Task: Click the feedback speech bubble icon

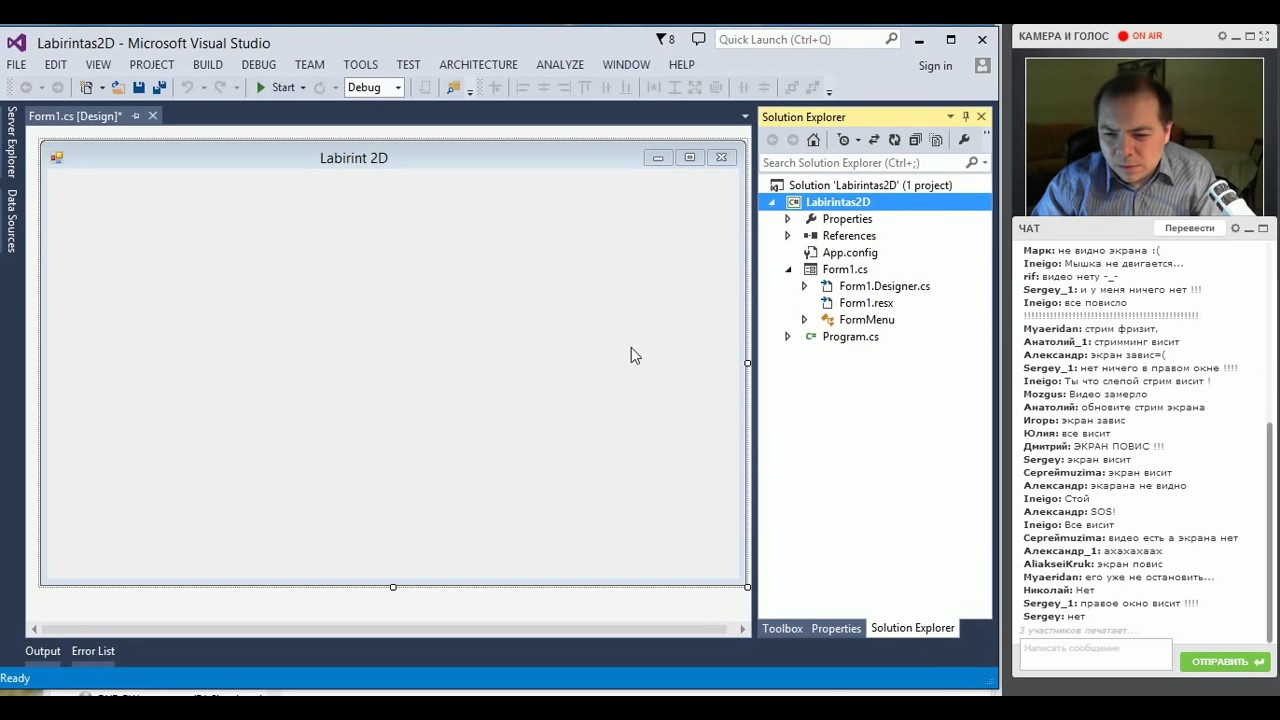Action: (698, 39)
